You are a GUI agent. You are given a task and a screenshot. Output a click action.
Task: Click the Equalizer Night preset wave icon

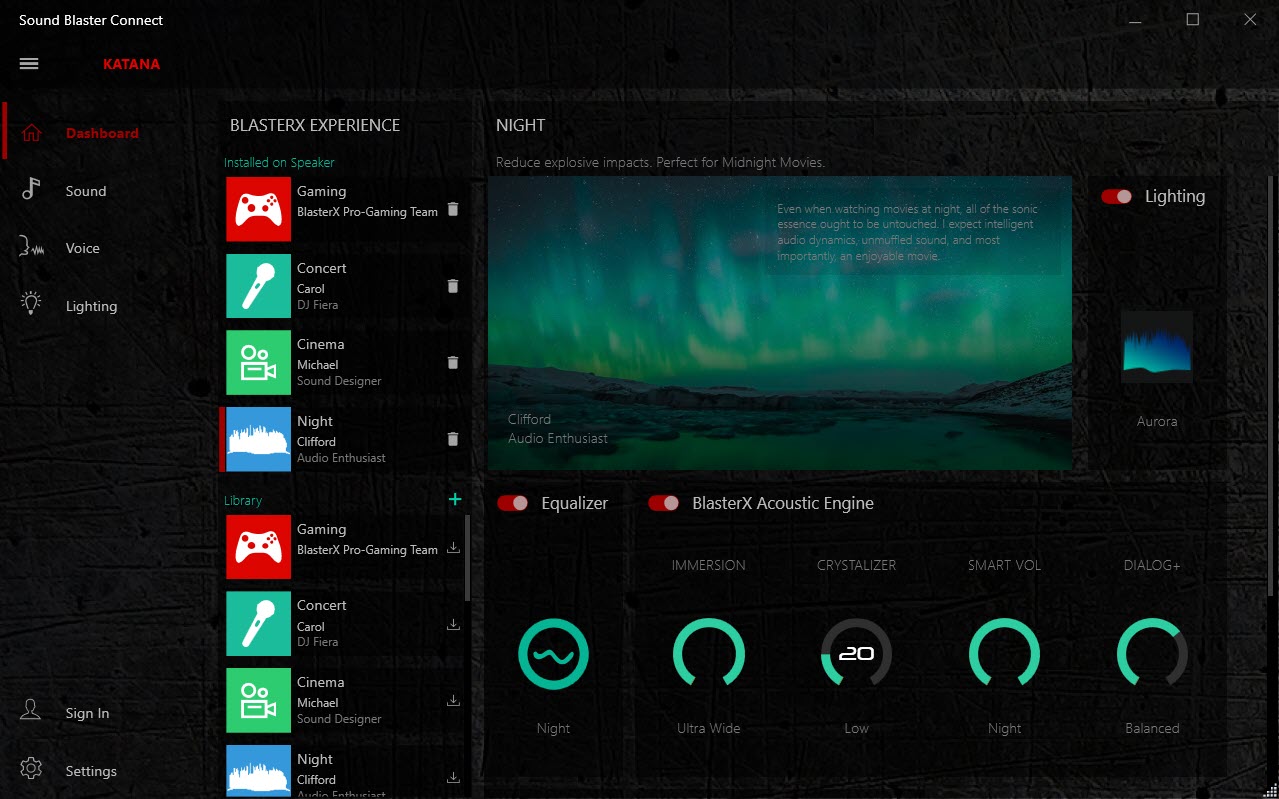(x=553, y=654)
